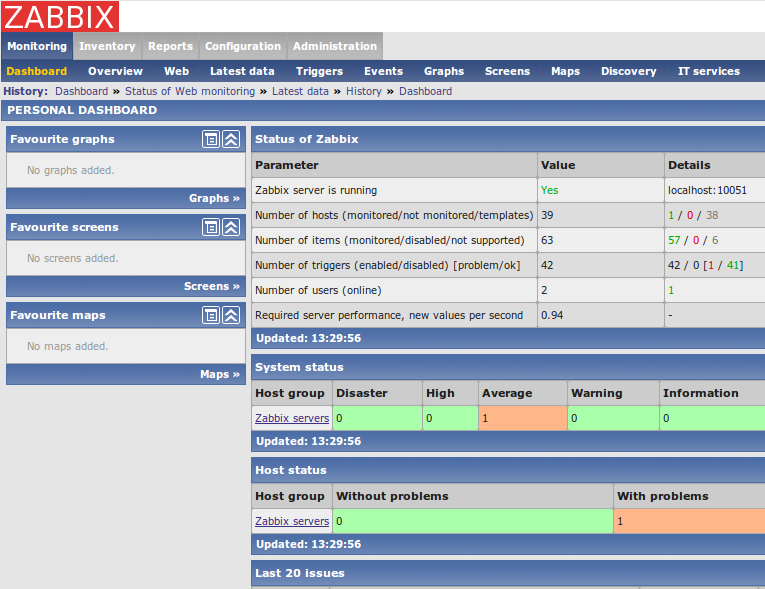Viewport: 765px width, 589px height.
Task: Open the Inventory tab
Action: click(x=107, y=46)
